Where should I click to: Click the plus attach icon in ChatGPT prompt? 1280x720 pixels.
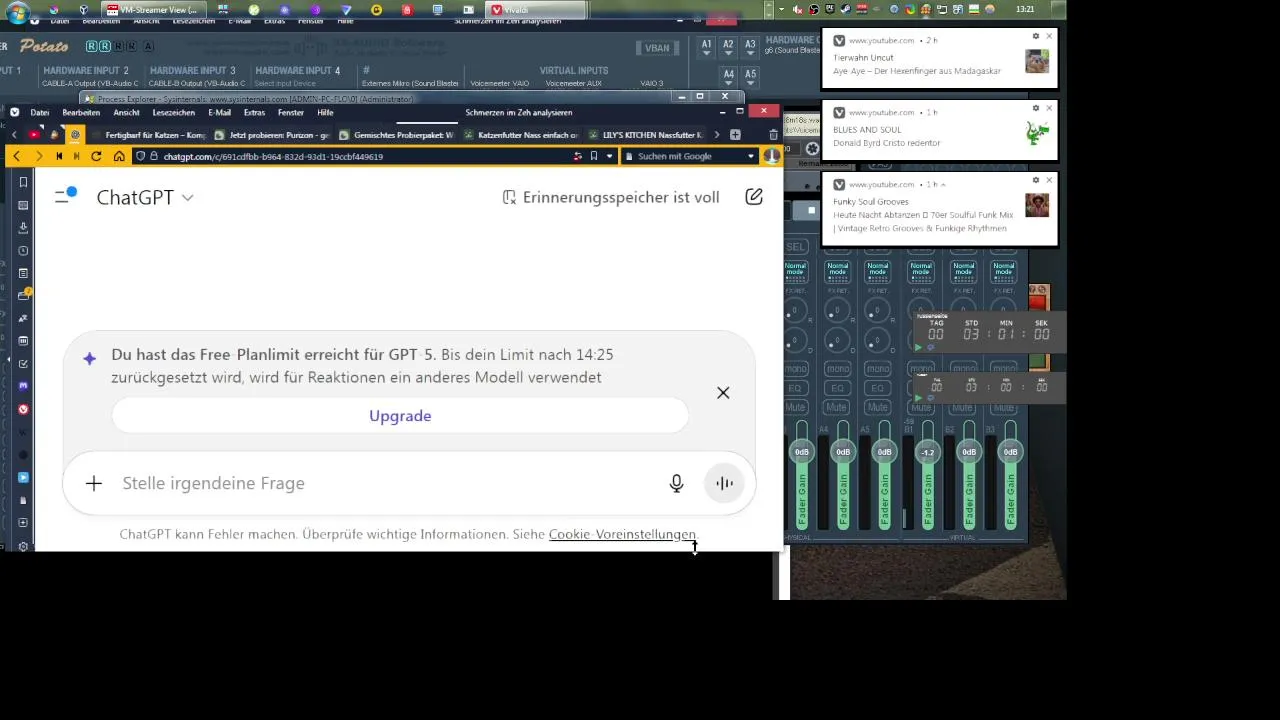[x=94, y=483]
